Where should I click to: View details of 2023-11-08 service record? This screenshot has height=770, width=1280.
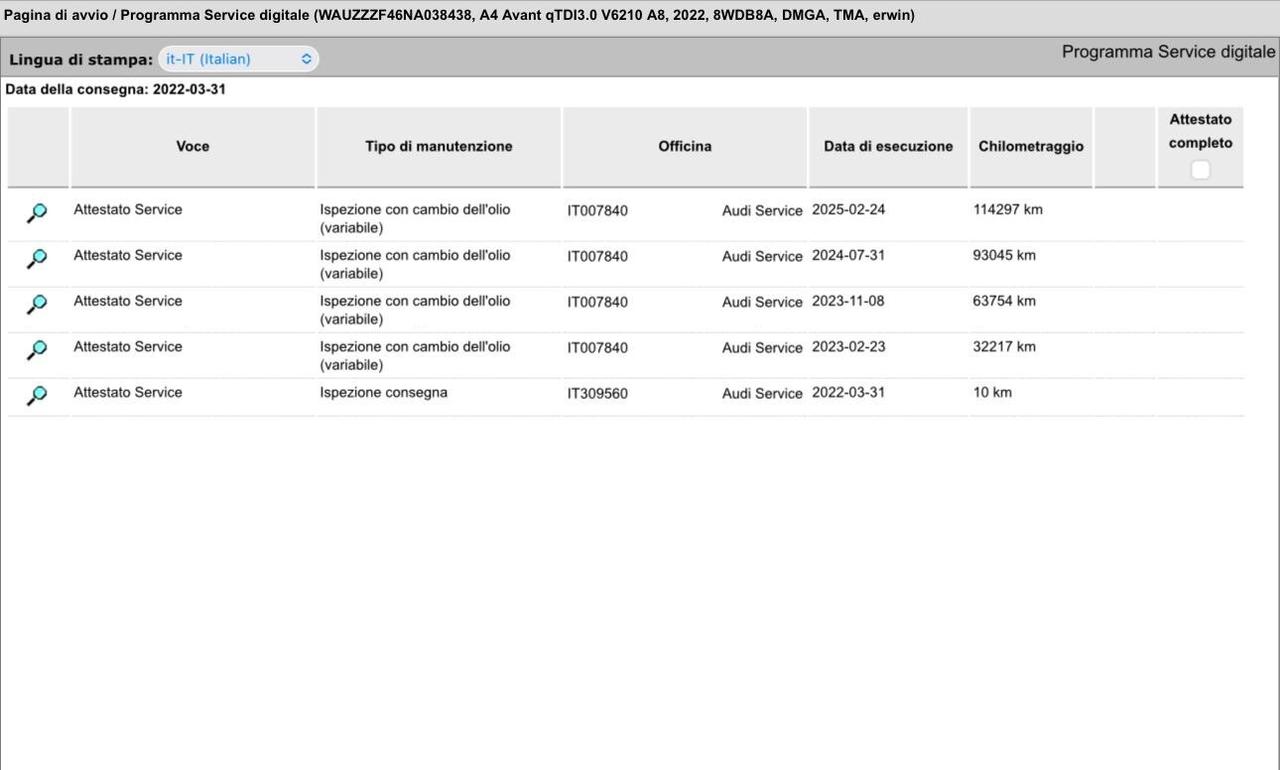(x=37, y=304)
